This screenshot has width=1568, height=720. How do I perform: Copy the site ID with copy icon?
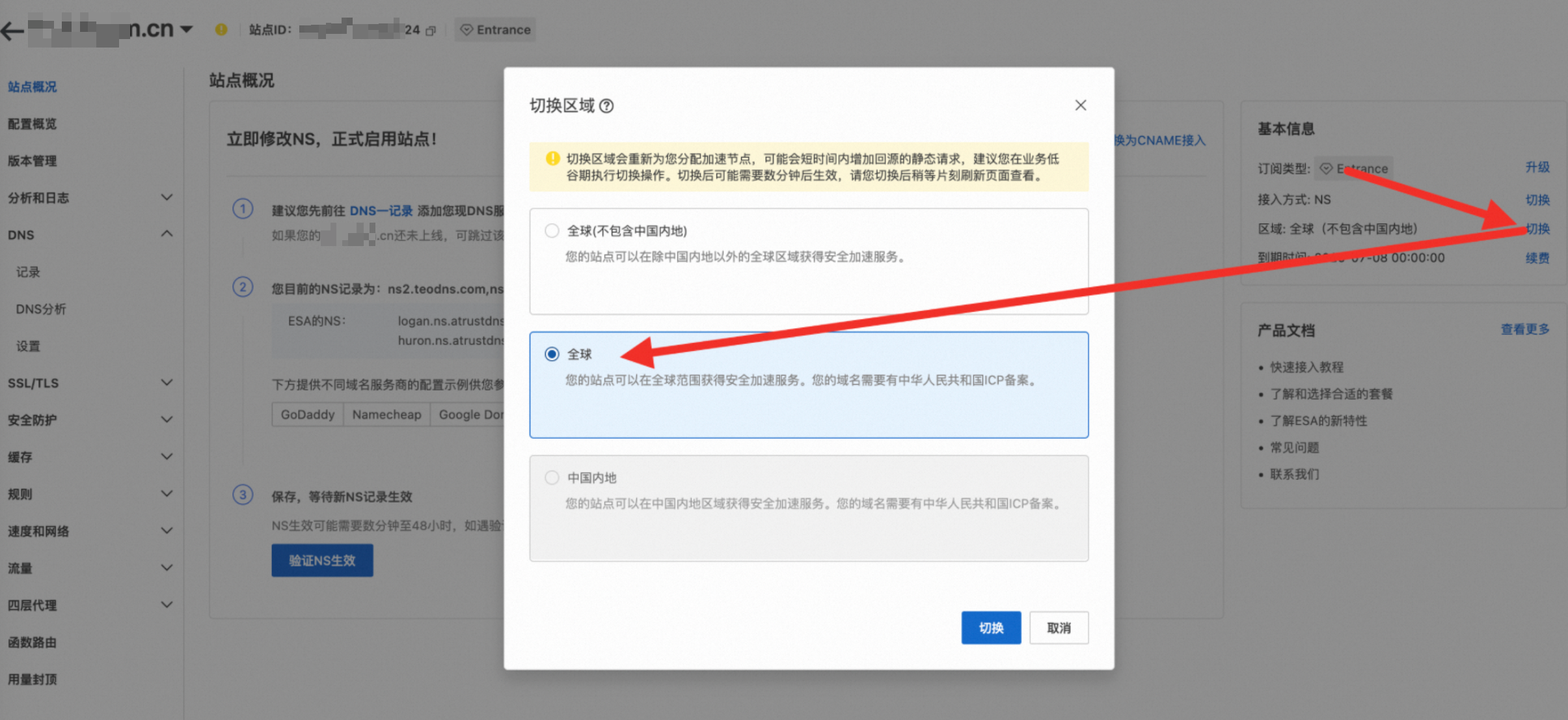click(430, 31)
